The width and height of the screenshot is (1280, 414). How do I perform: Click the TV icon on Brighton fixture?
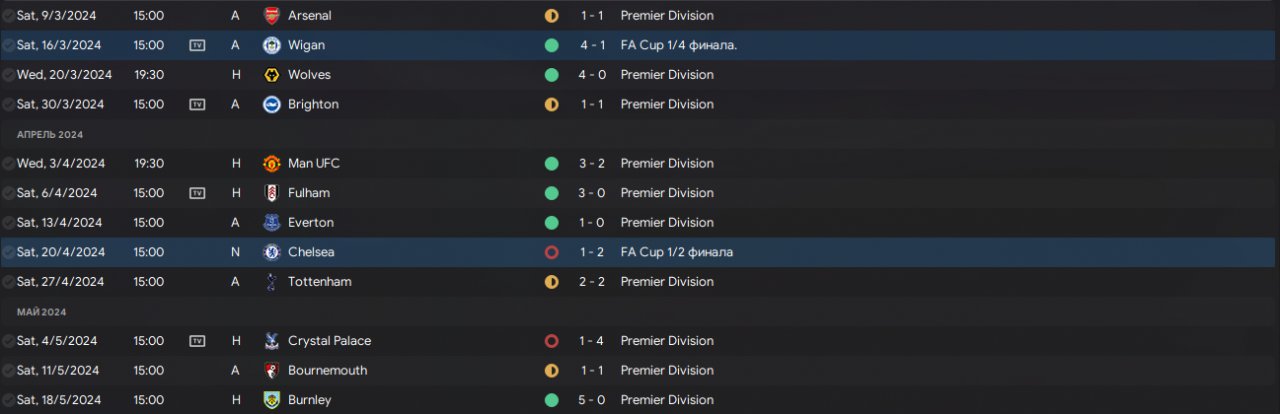[197, 104]
